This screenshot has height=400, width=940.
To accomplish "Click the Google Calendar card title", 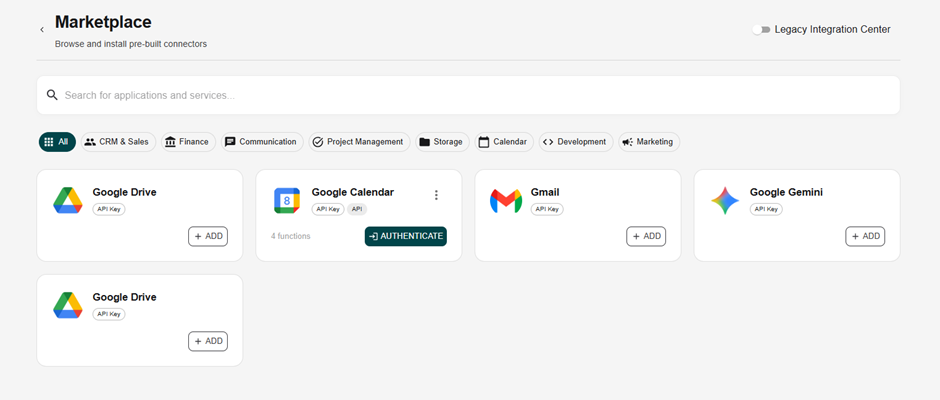I will pos(352,193).
